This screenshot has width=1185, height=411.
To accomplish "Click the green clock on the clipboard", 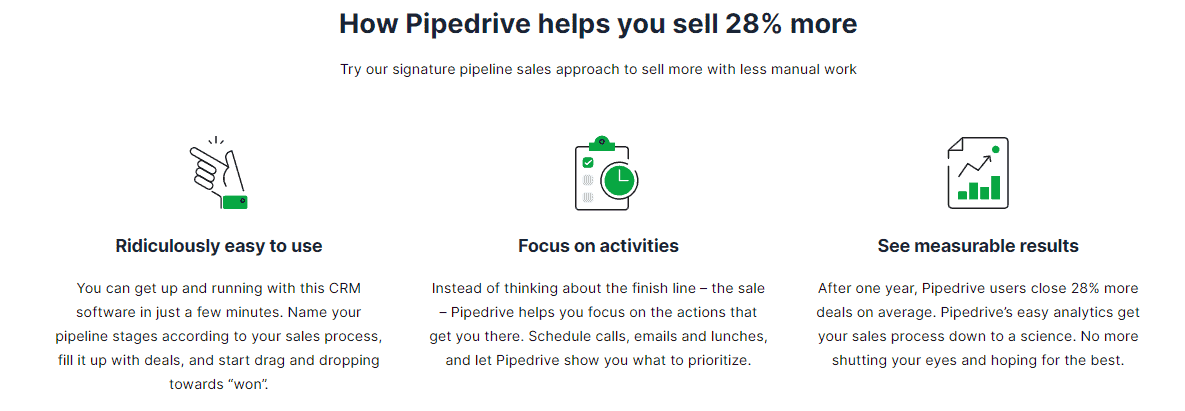I will [x=619, y=178].
